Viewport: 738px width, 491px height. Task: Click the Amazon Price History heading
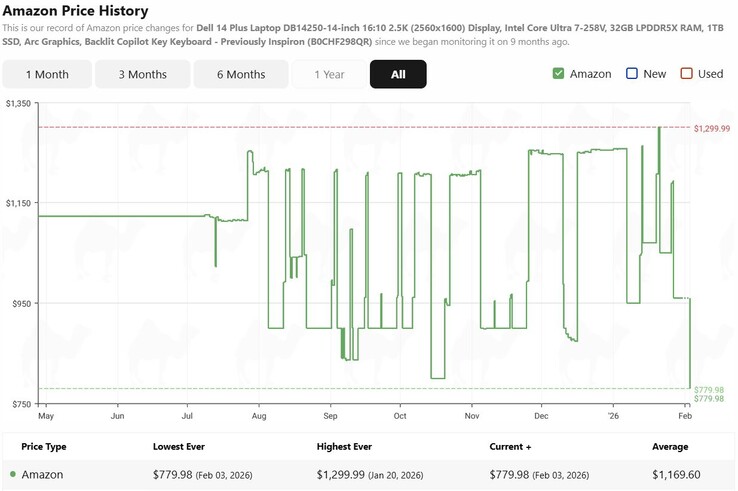click(75, 10)
